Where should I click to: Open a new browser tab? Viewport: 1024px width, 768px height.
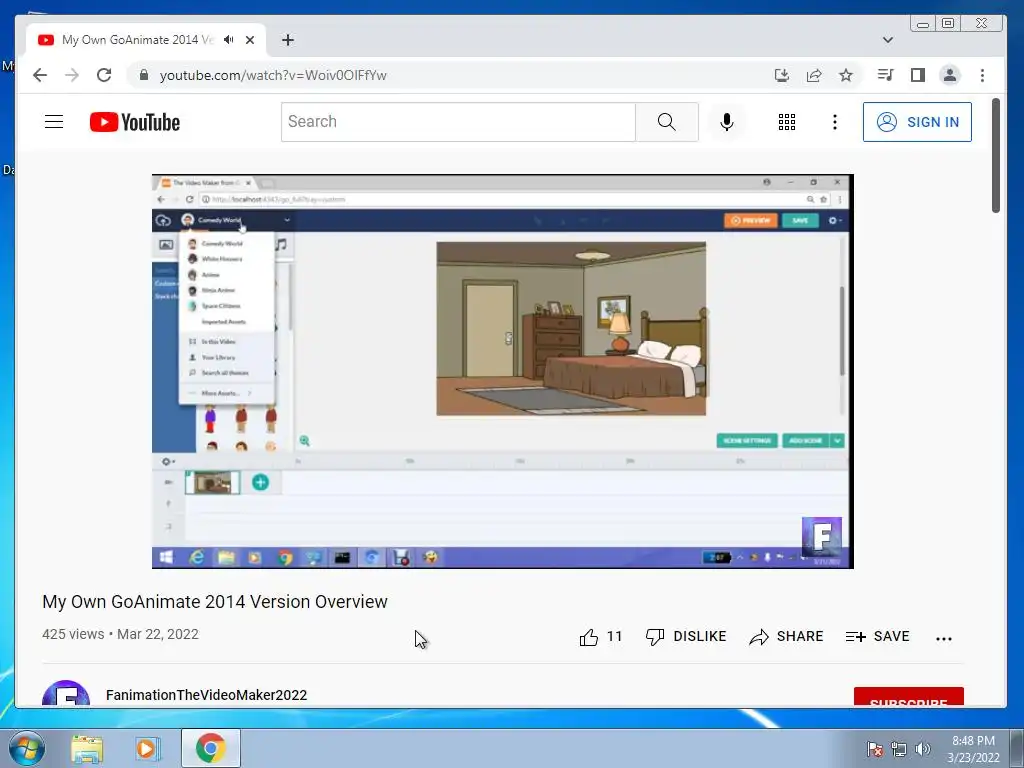(x=288, y=40)
